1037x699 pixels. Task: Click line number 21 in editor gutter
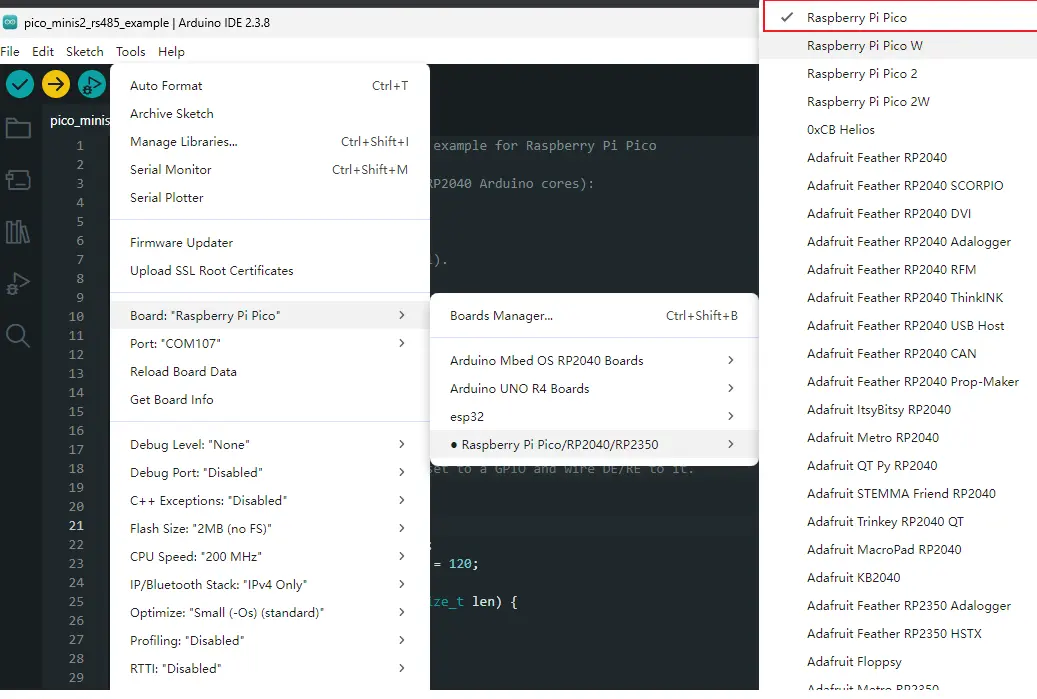point(77,526)
